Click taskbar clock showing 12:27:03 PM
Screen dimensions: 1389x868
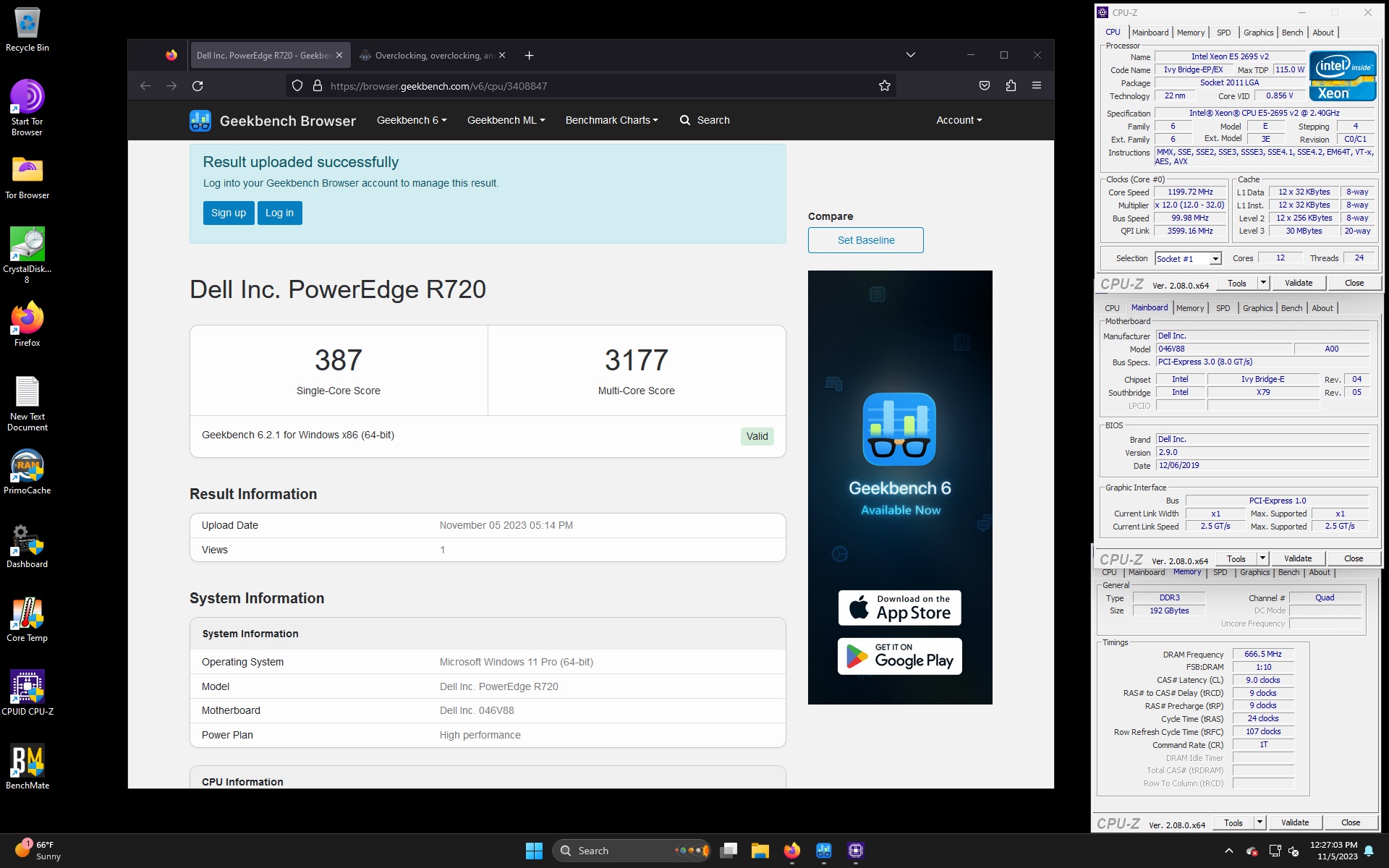(1333, 851)
